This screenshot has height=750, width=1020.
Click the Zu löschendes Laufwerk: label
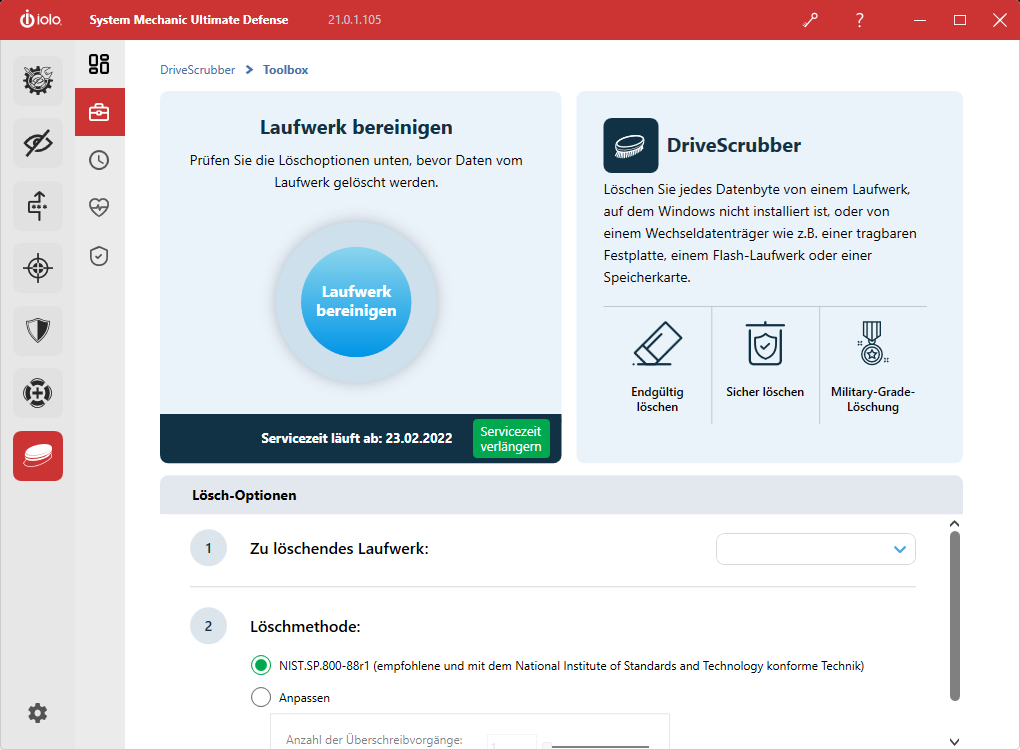339,548
